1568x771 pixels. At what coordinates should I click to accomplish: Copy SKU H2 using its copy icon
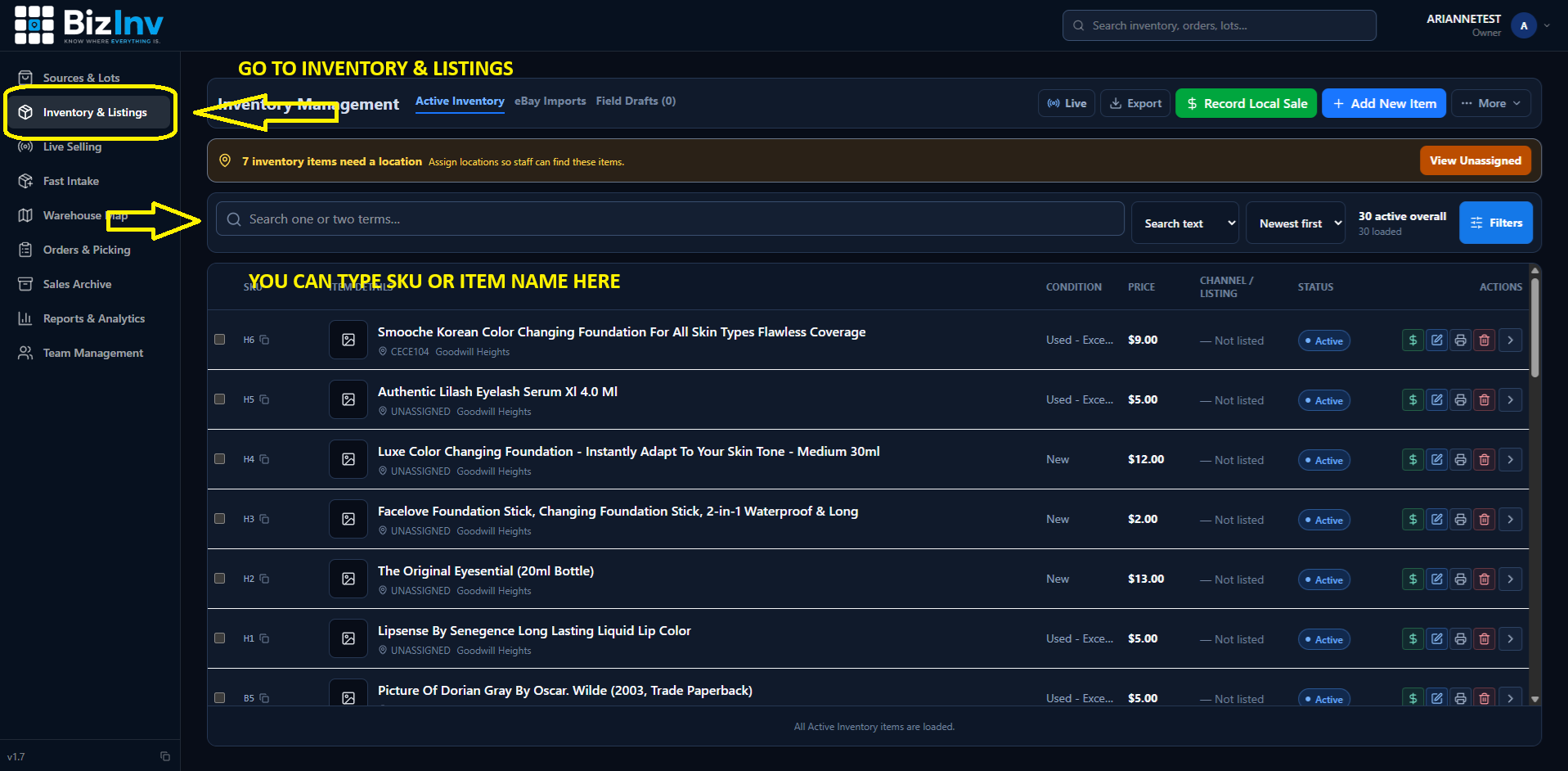(x=264, y=579)
